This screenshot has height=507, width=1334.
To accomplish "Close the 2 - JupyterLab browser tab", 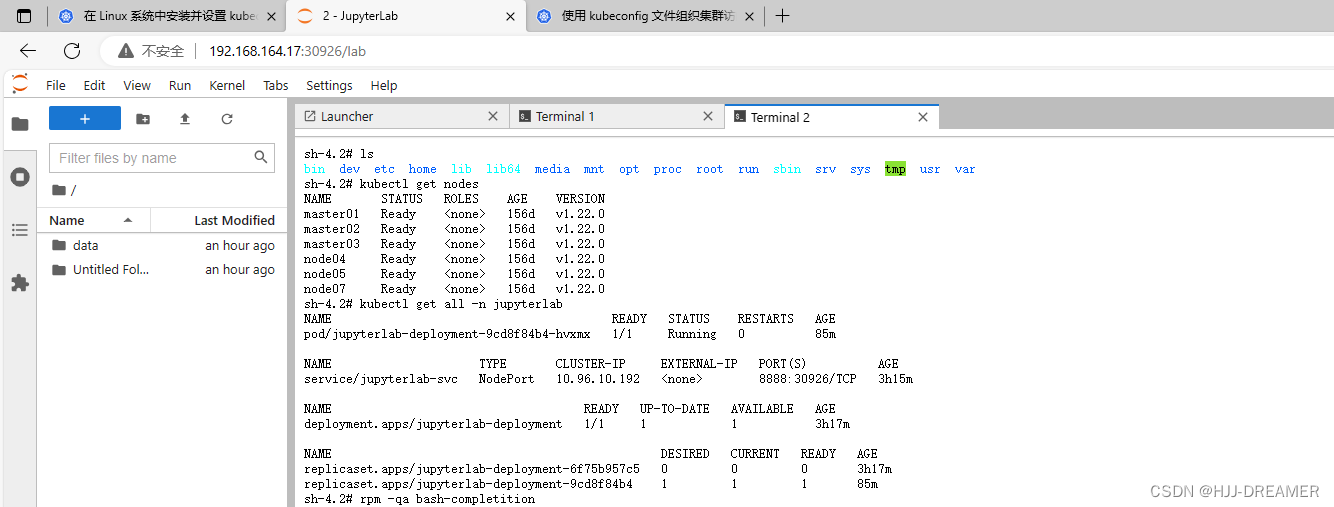I will [510, 16].
